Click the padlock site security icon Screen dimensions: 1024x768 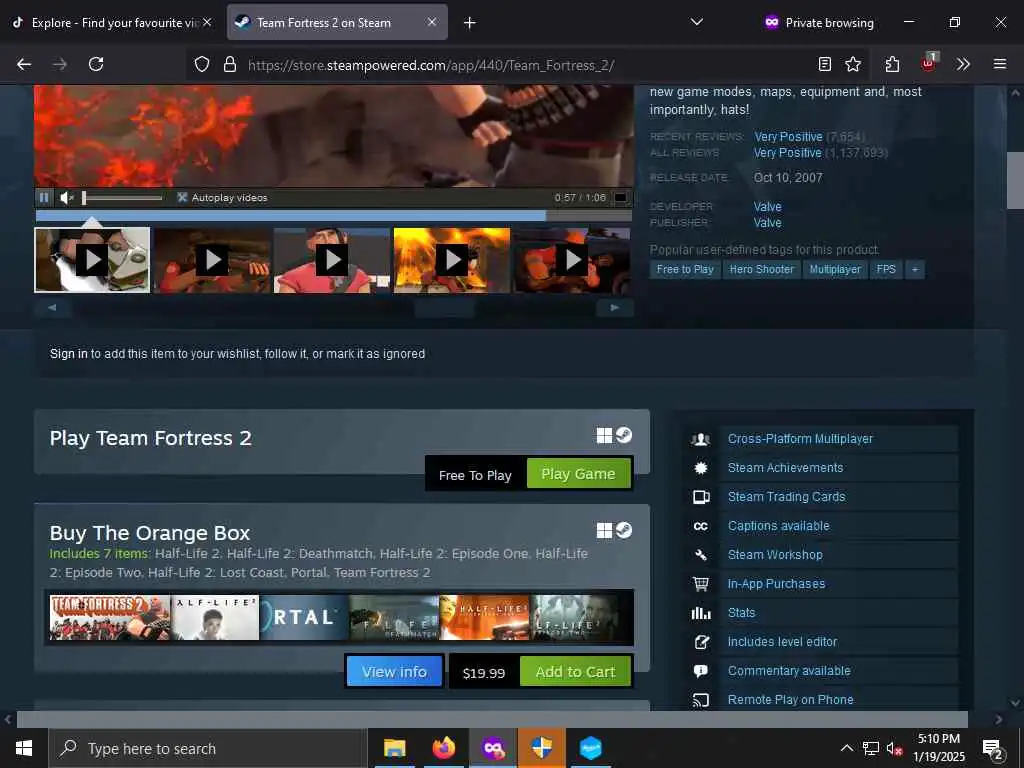point(229,64)
